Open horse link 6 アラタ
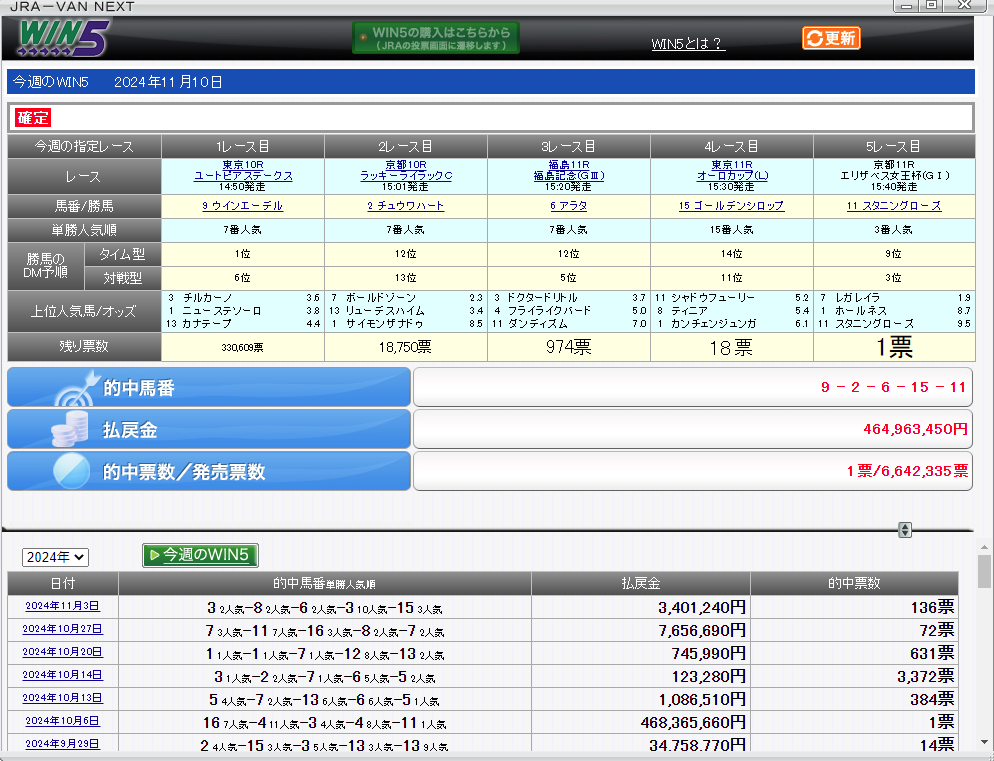This screenshot has height=761, width=994. click(569, 206)
